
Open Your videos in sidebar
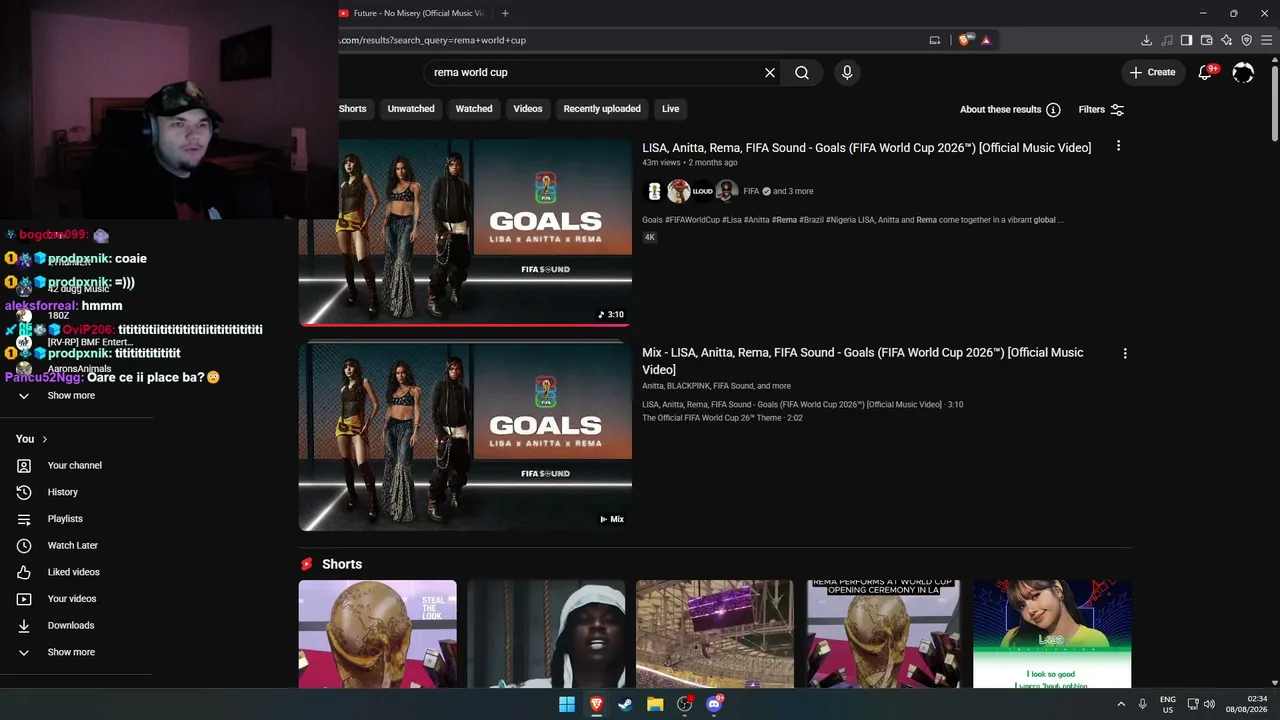72,599
